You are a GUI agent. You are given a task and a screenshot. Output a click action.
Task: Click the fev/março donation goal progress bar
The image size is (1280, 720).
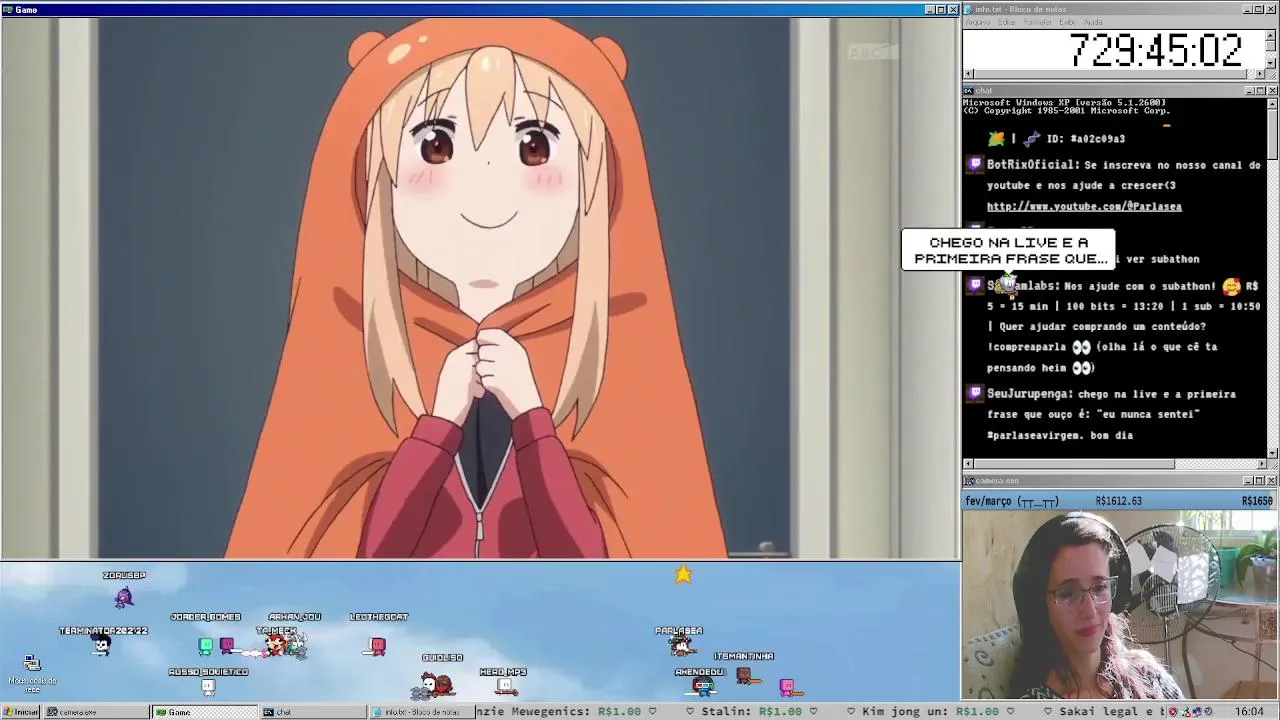pyautogui.click(x=1120, y=501)
